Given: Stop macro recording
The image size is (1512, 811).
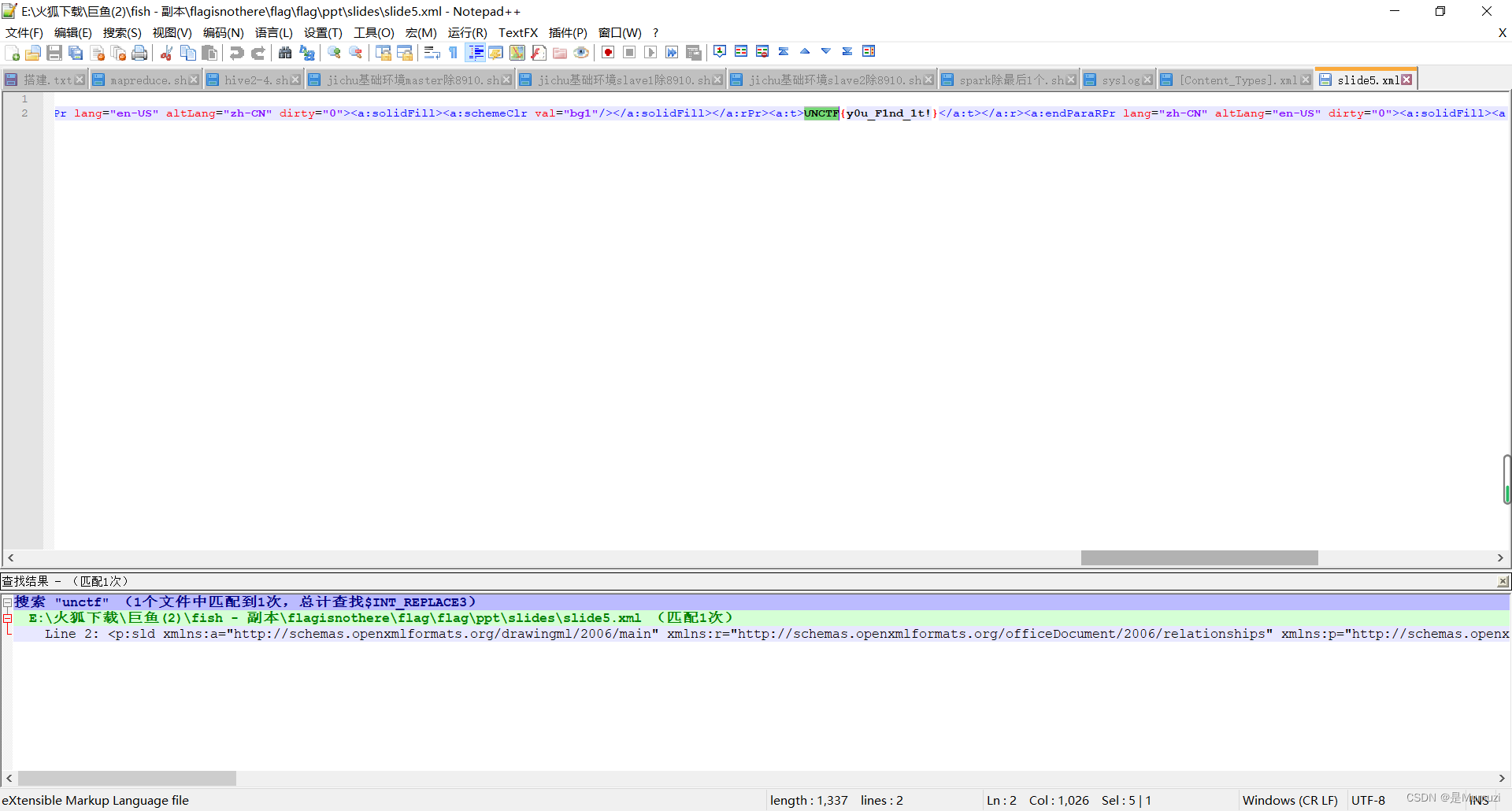Looking at the screenshot, I should point(629,53).
